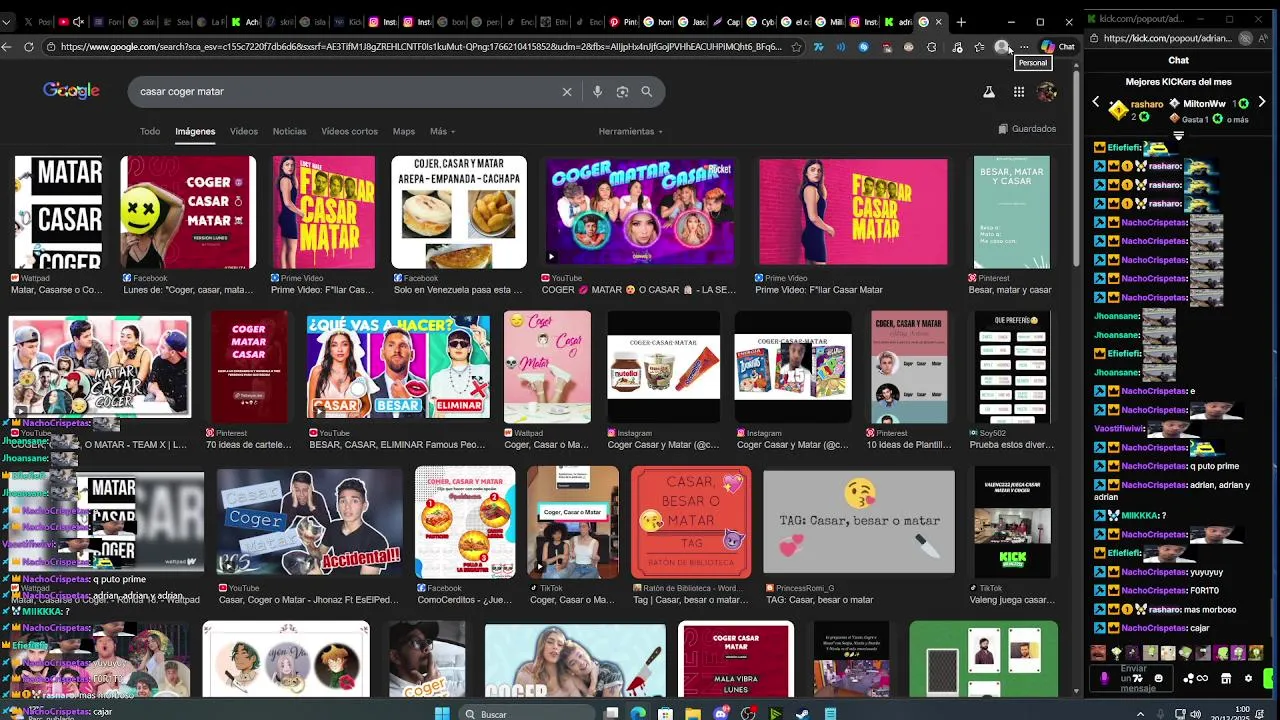Click the taskbar clock showing 1:00

coord(1243,709)
